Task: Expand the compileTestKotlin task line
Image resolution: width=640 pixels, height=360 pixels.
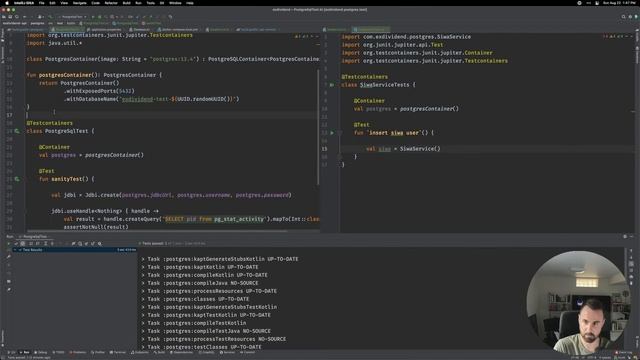Action: tap(193, 323)
